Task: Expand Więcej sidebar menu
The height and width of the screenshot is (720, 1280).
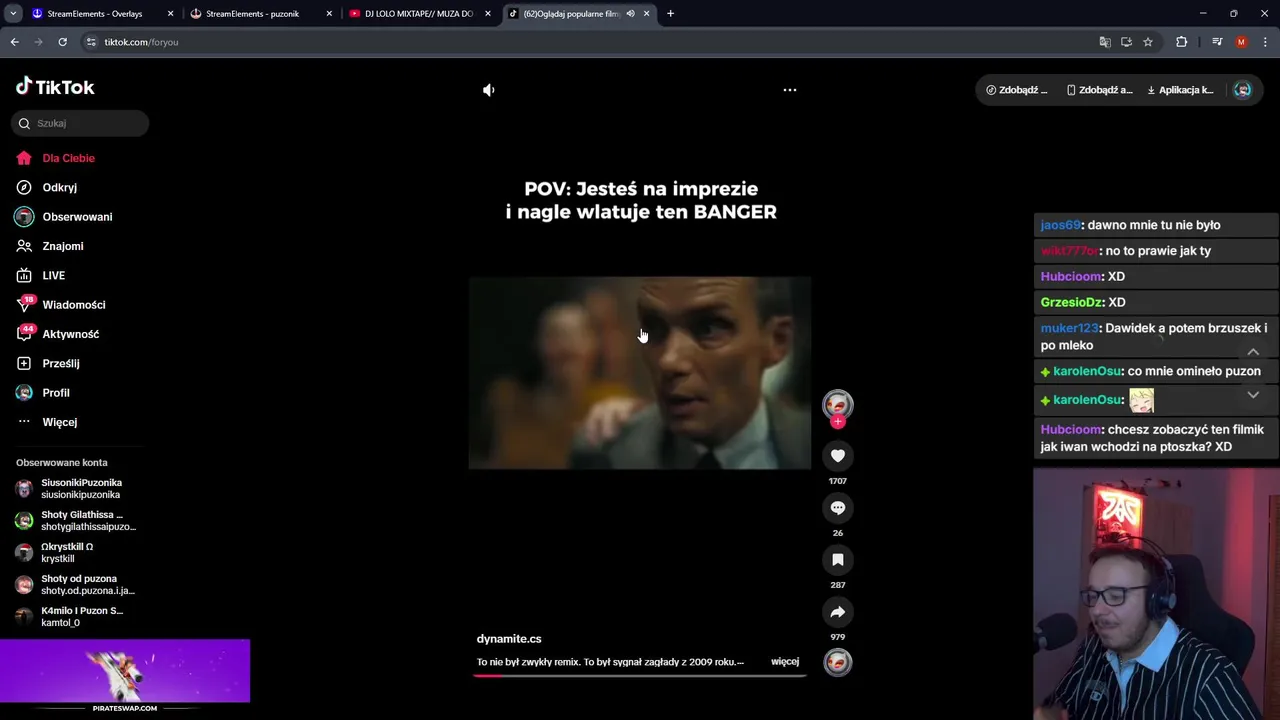Action: tap(59, 422)
